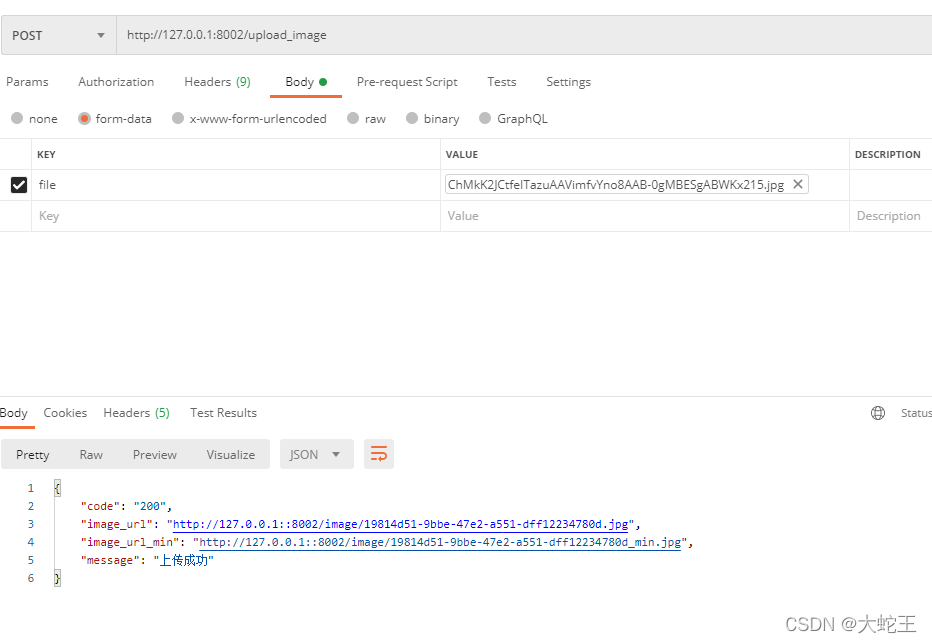The height and width of the screenshot is (643, 932).
Task: Open the Params tab
Action: click(27, 82)
